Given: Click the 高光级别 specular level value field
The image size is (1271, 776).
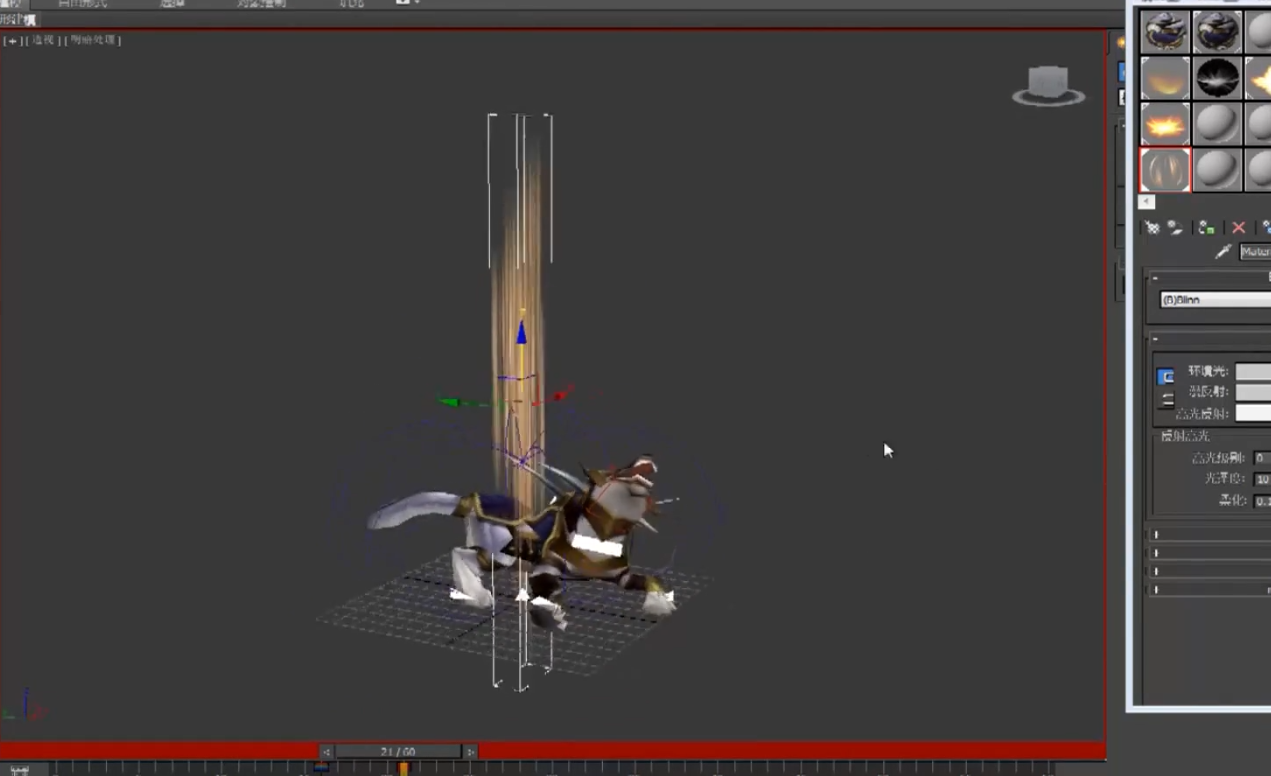Looking at the screenshot, I should click(1262, 458).
